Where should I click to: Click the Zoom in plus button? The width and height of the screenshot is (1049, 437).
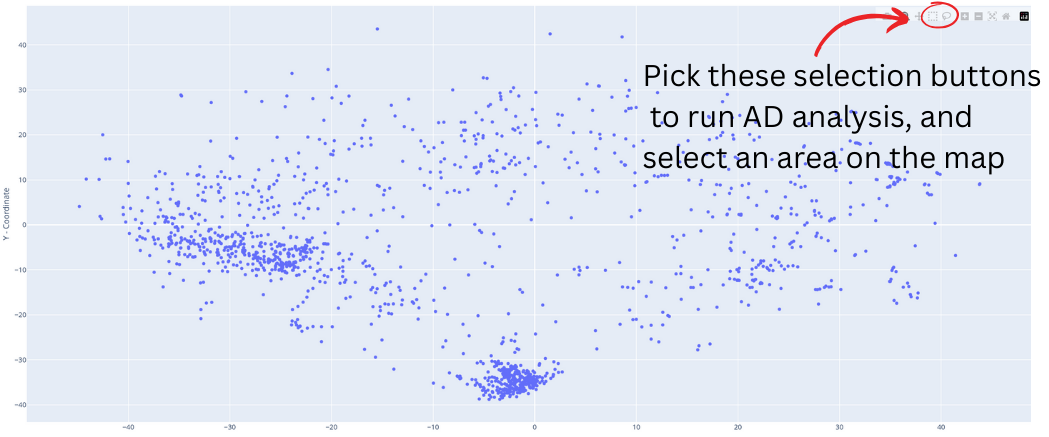964,16
